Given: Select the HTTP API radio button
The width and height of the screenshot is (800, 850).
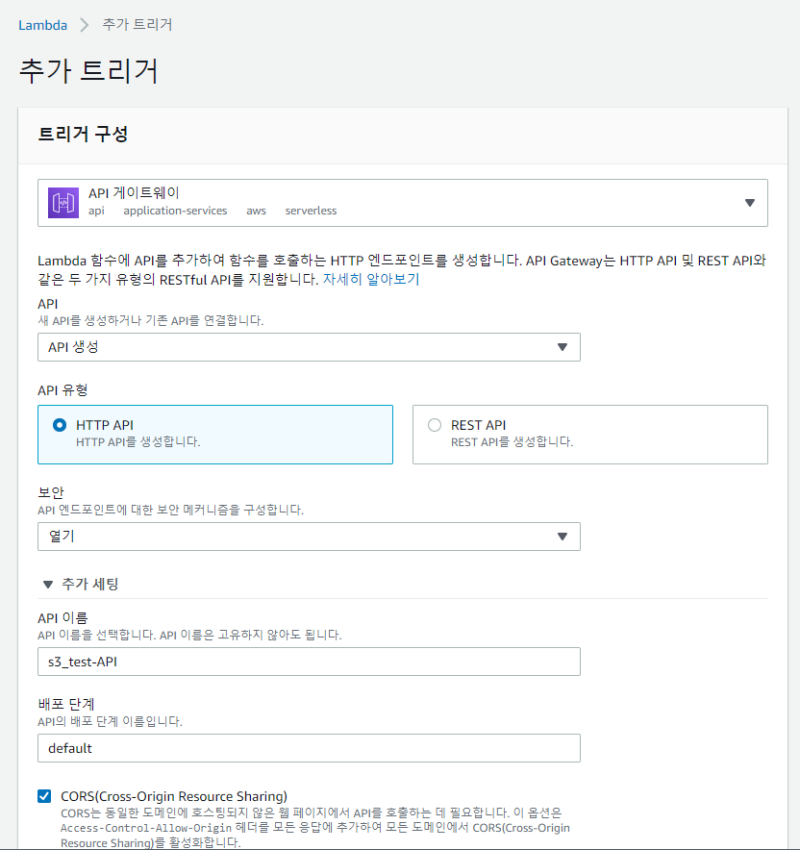Looking at the screenshot, I should [59, 425].
